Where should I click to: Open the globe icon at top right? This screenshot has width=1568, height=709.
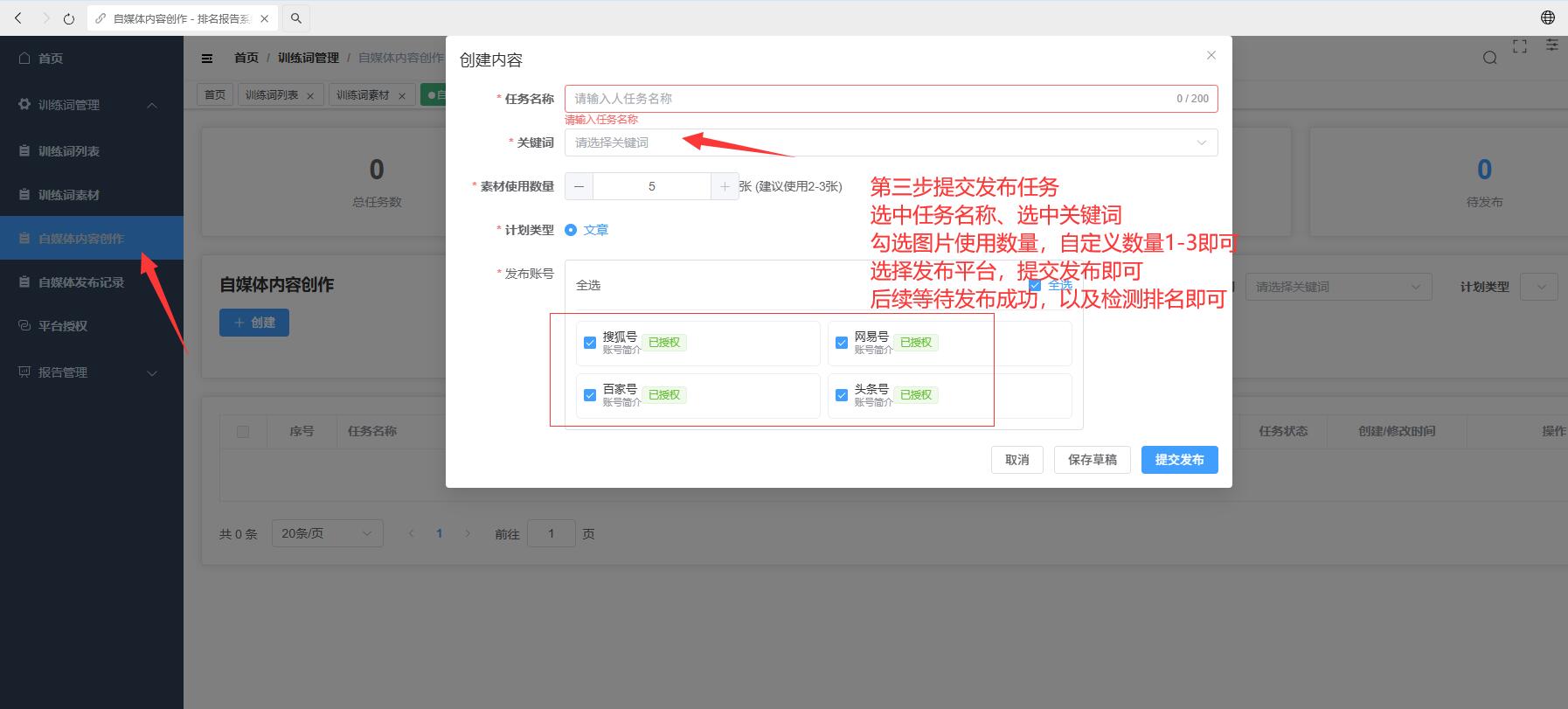click(x=1547, y=17)
